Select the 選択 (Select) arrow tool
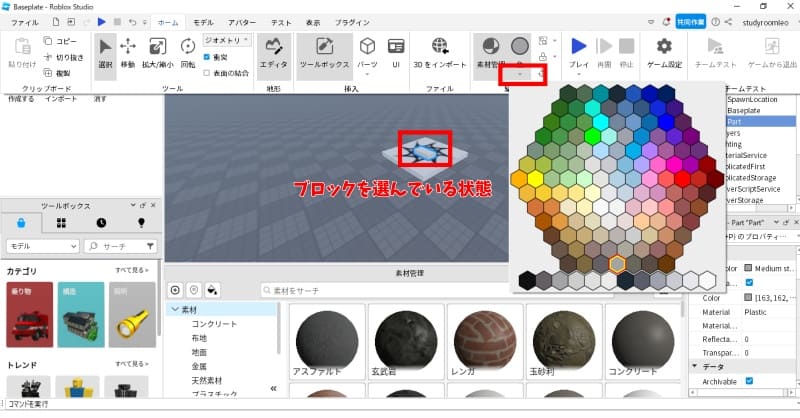This screenshot has height=418, width=800. tap(105, 56)
